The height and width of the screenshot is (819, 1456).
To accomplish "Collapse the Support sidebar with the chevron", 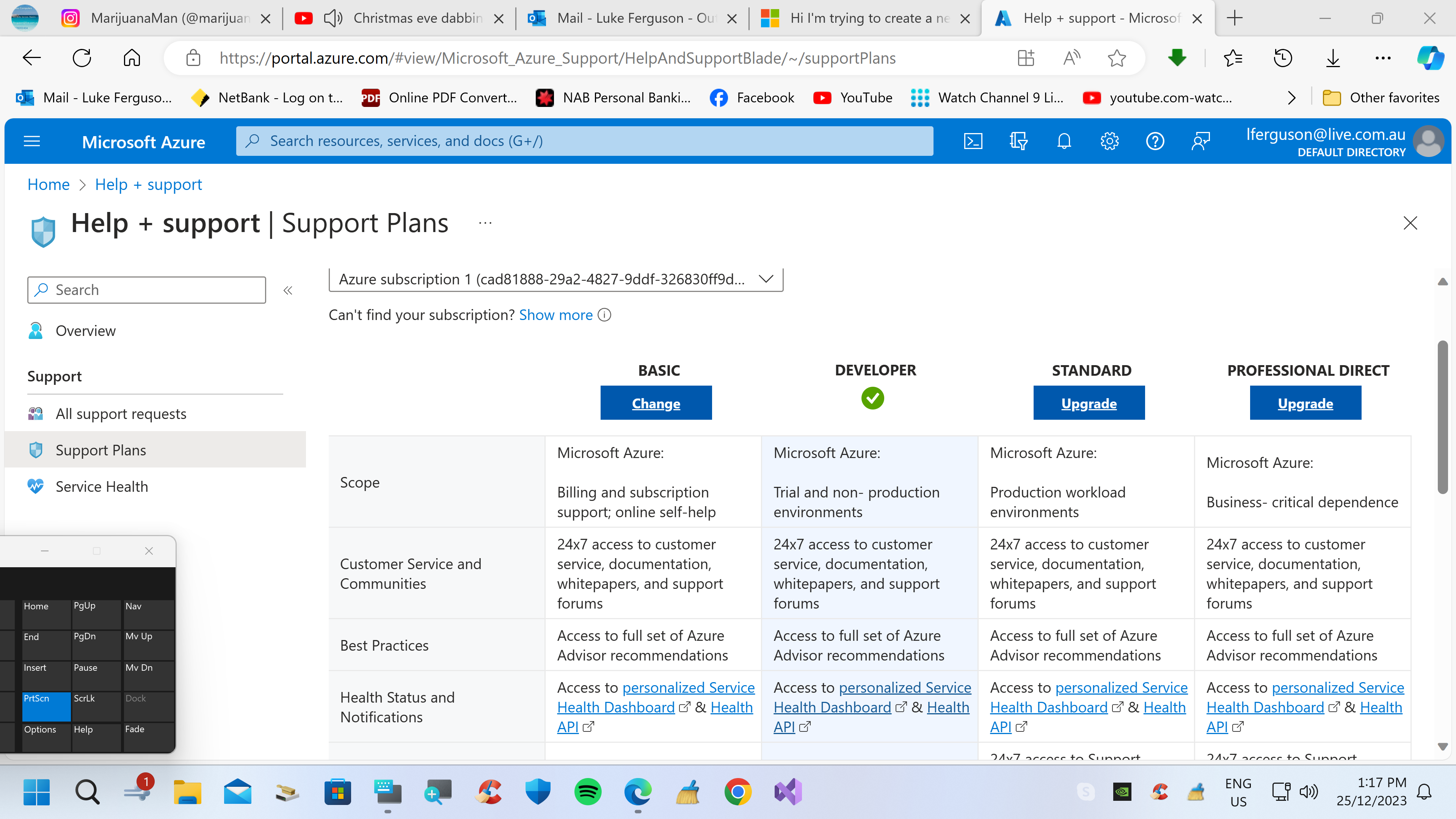I will tap(287, 290).
